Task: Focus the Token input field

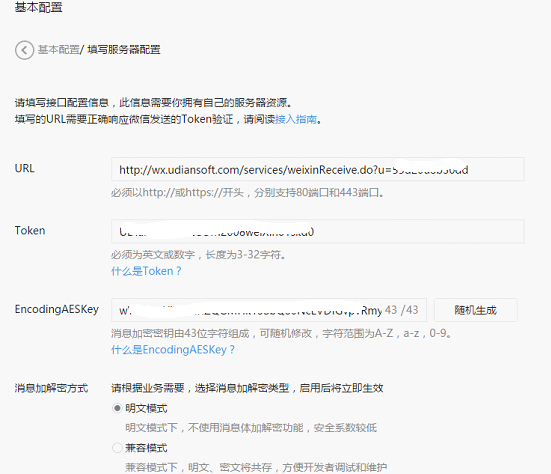Action: (317, 232)
